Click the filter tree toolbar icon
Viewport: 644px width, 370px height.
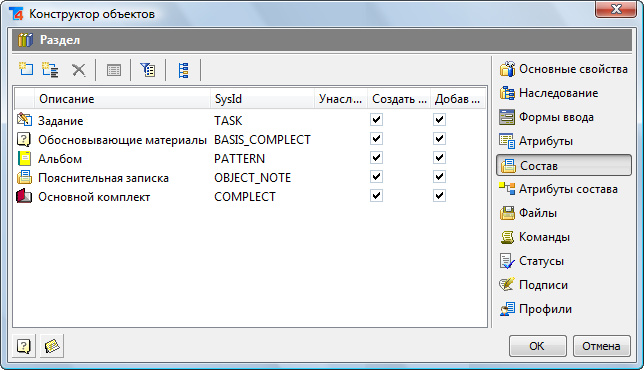[x=148, y=70]
